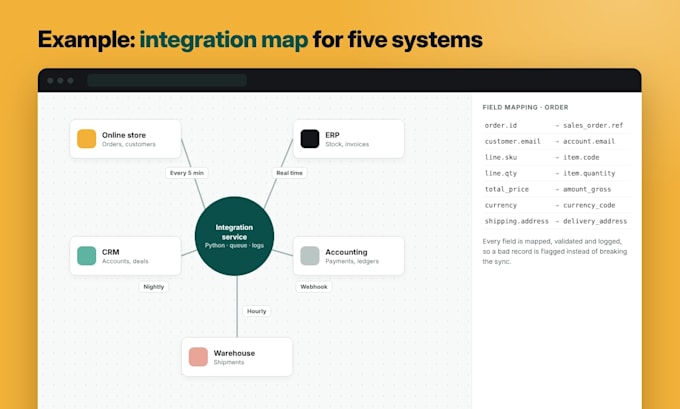Click 'Shipments' subtitle text
680x409 pixels.
[x=229, y=363]
